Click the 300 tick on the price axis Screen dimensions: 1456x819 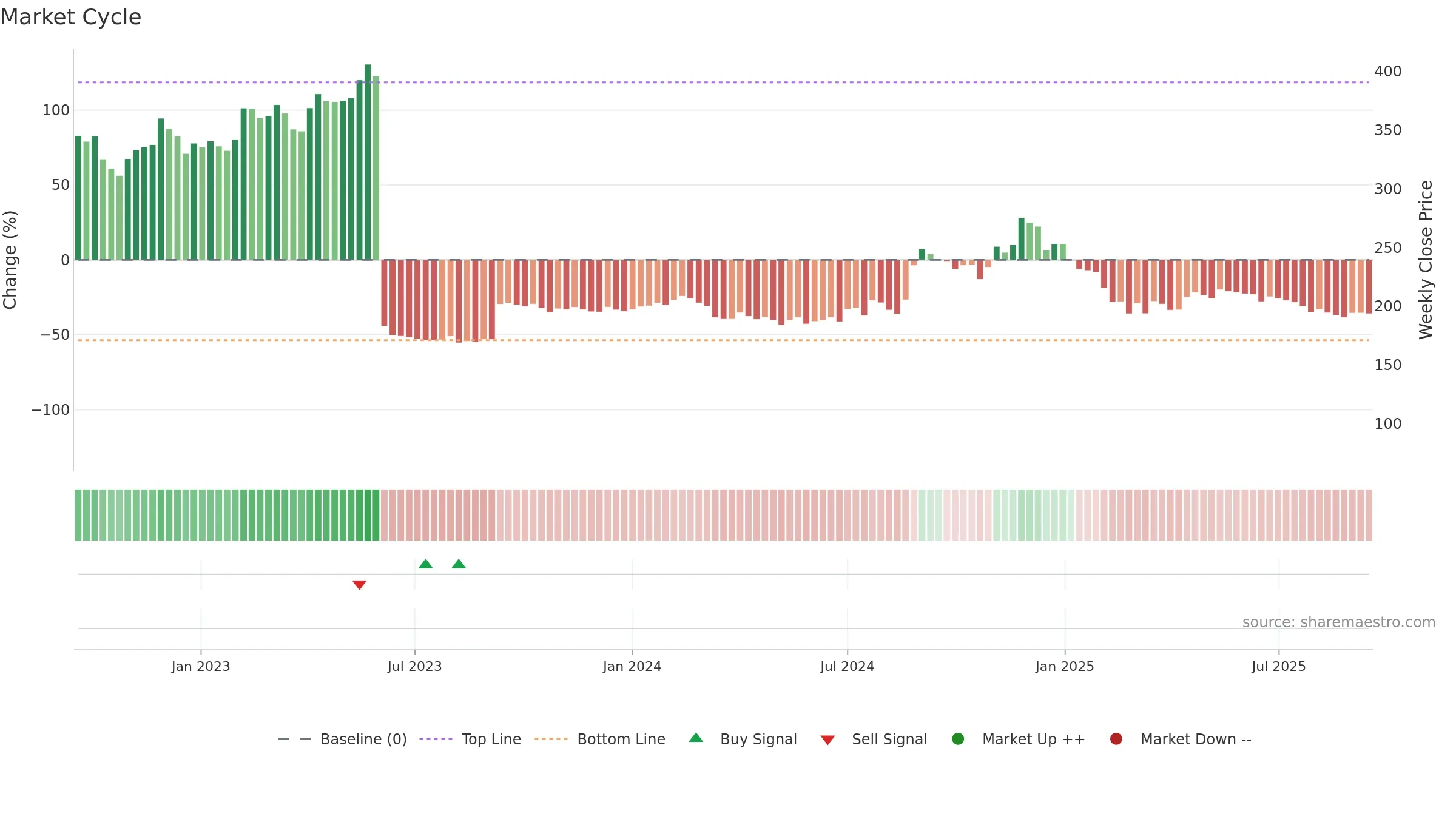coord(1388,189)
